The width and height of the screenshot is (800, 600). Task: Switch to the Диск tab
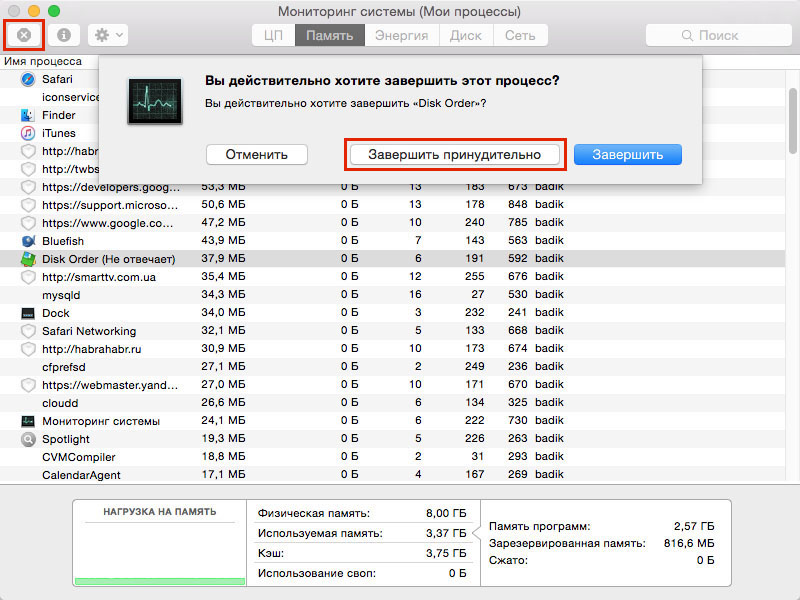coord(466,35)
